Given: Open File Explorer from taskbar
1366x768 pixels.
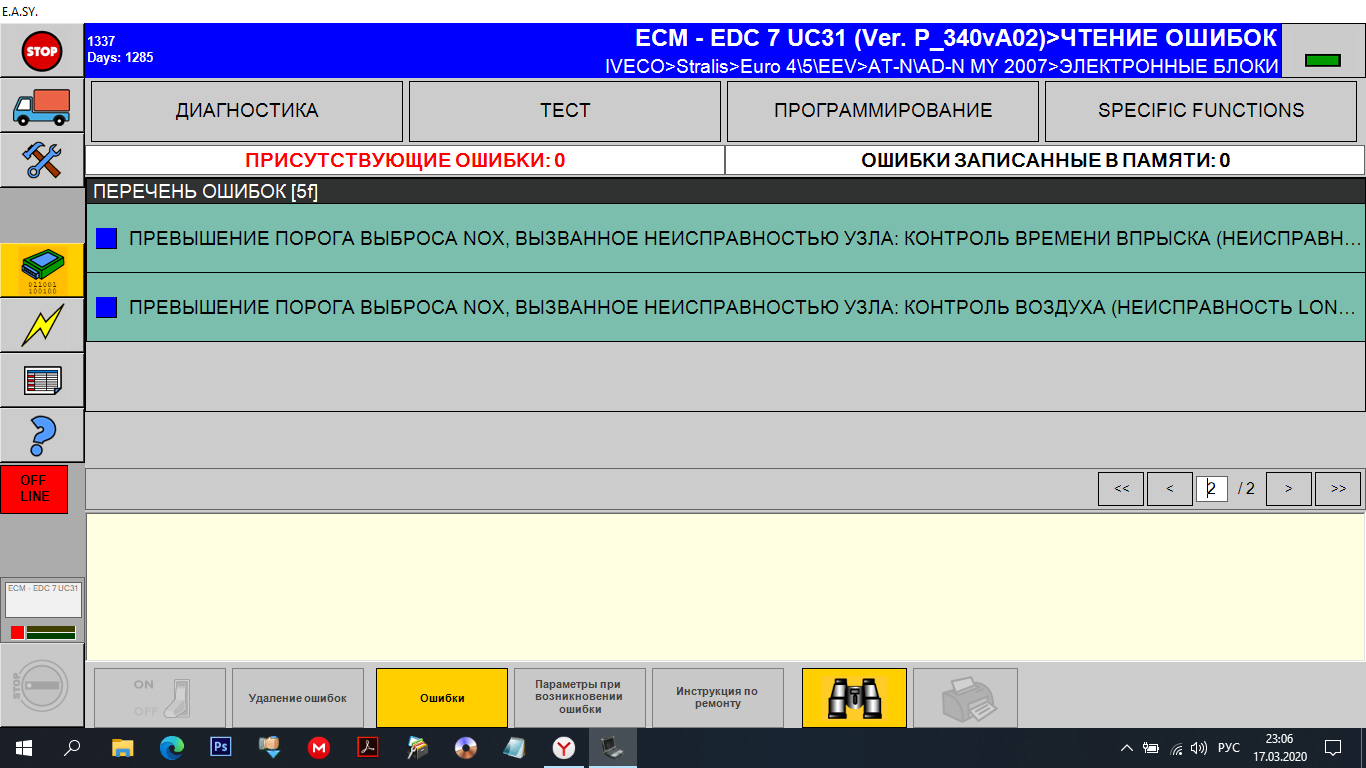Looking at the screenshot, I should click(122, 748).
